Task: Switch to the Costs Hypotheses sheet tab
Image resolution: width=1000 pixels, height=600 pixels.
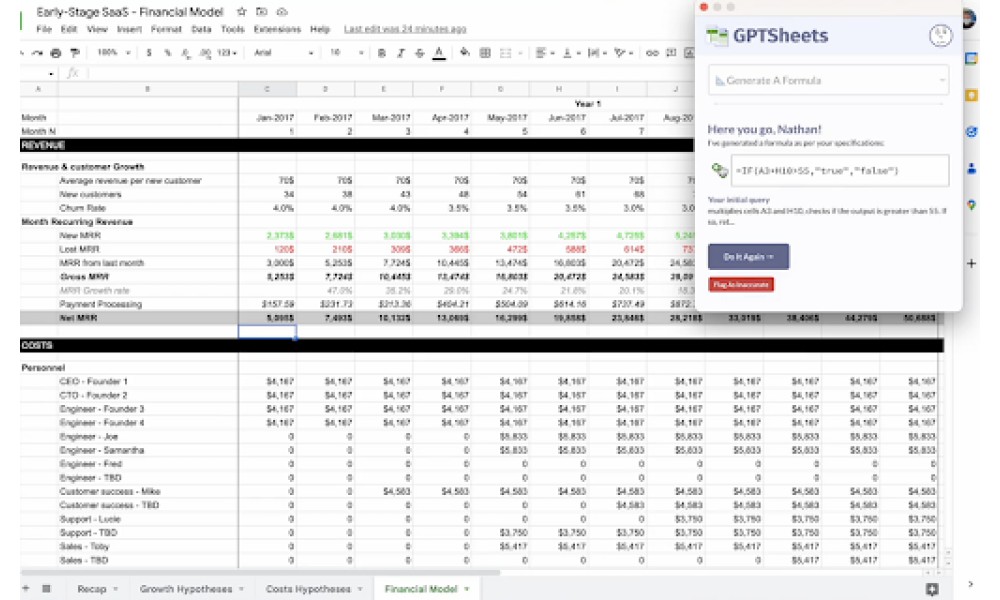Action: [x=308, y=589]
